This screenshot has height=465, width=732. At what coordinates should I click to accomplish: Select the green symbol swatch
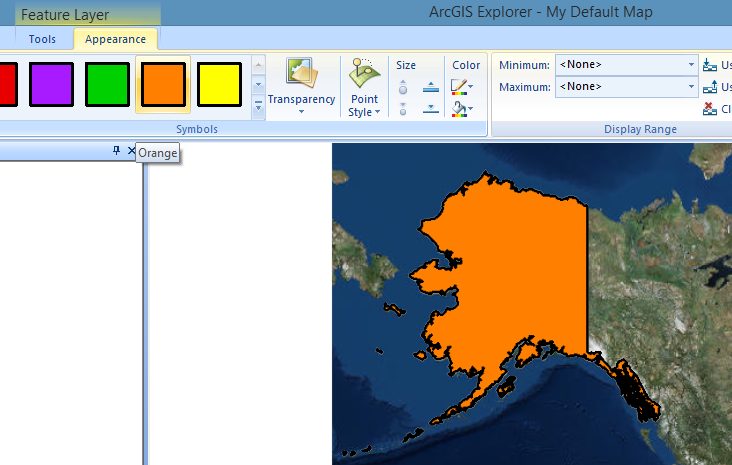coord(107,85)
